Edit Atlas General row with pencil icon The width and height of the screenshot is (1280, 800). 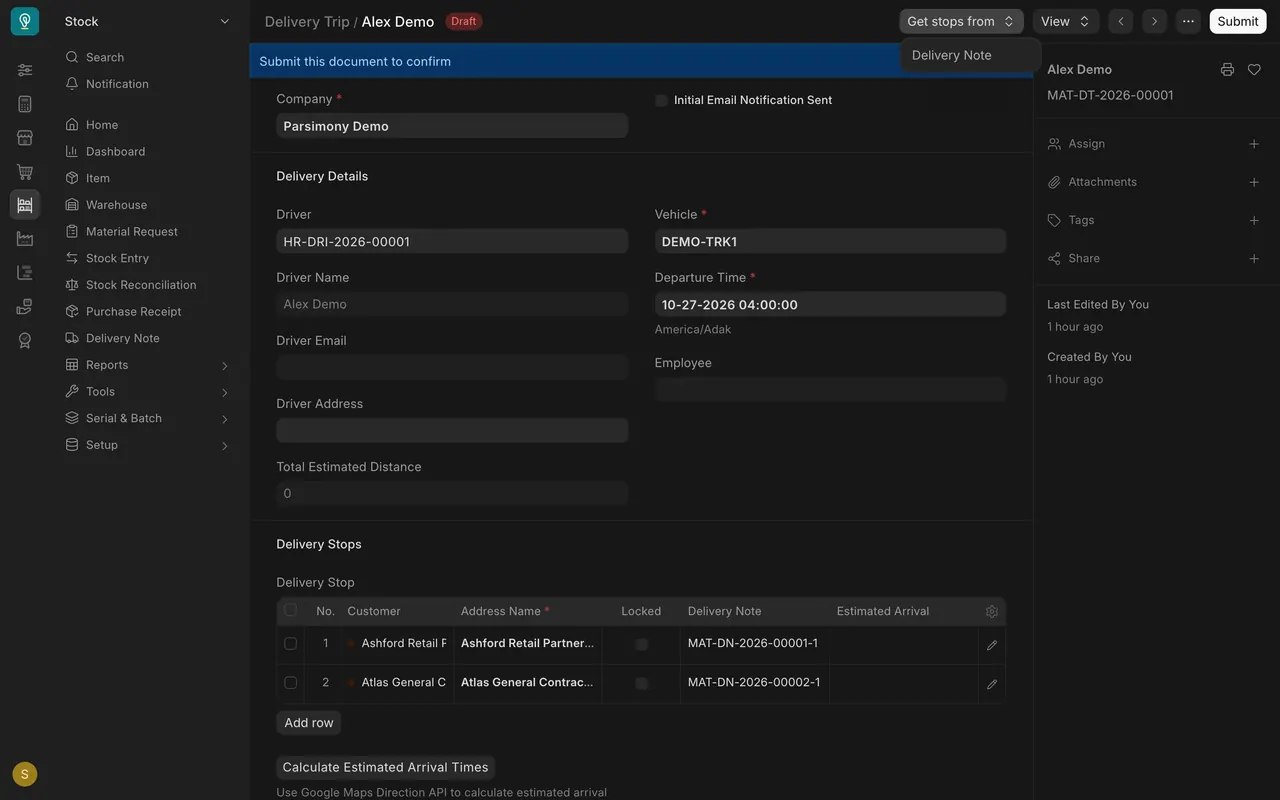(992, 684)
